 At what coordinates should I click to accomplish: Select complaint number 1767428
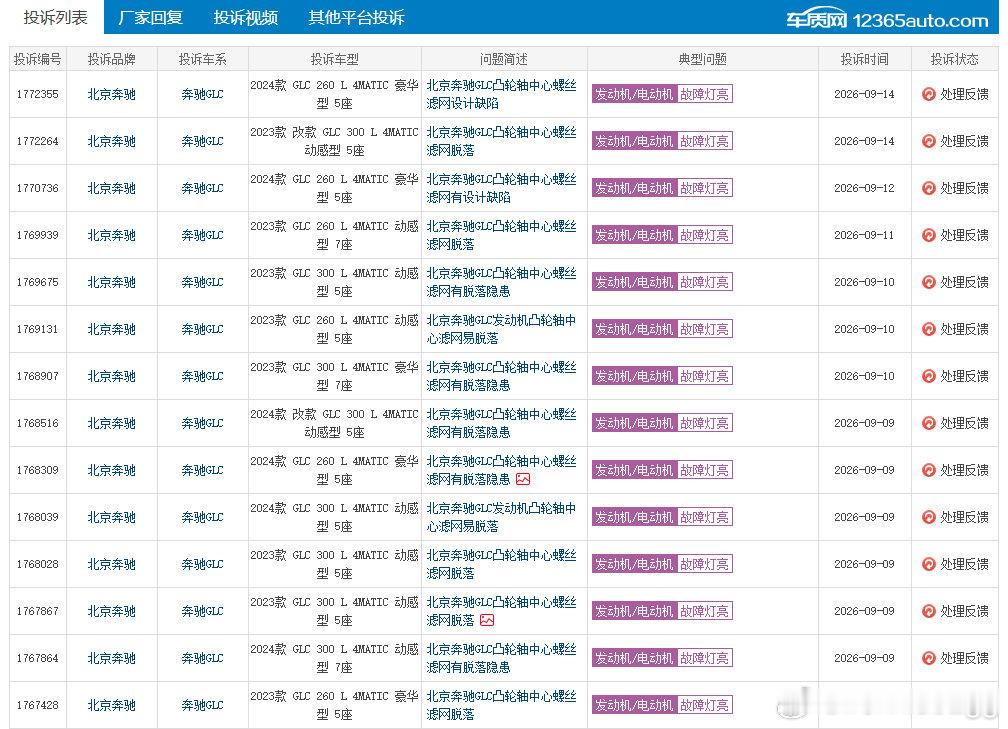point(37,705)
